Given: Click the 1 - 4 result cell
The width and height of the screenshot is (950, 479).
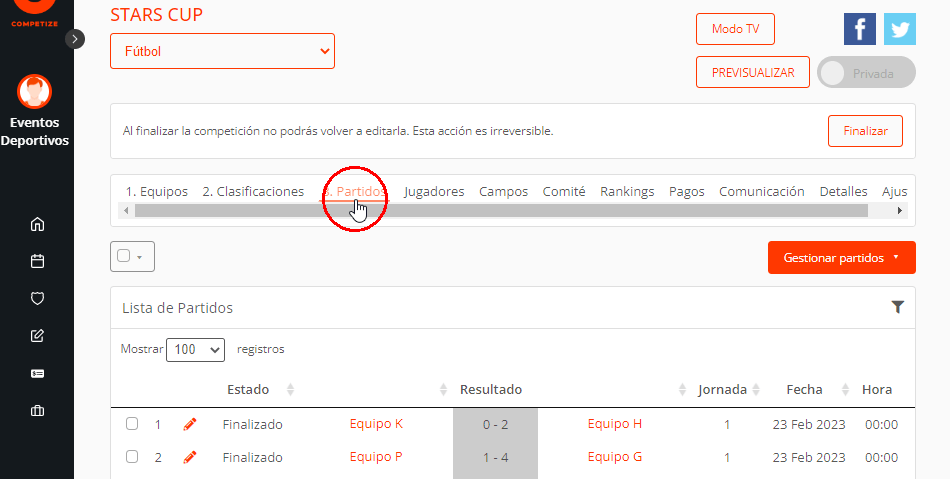Looking at the screenshot, I should coord(496,457).
